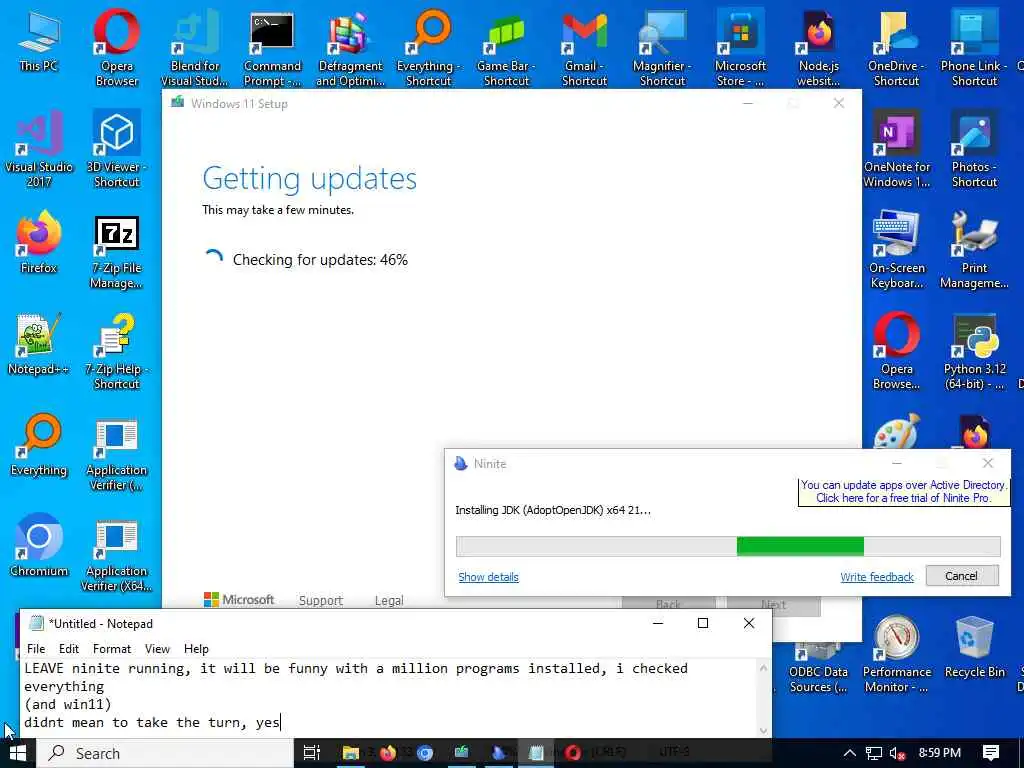Click Notepad scrollbar up arrow

[763, 668]
